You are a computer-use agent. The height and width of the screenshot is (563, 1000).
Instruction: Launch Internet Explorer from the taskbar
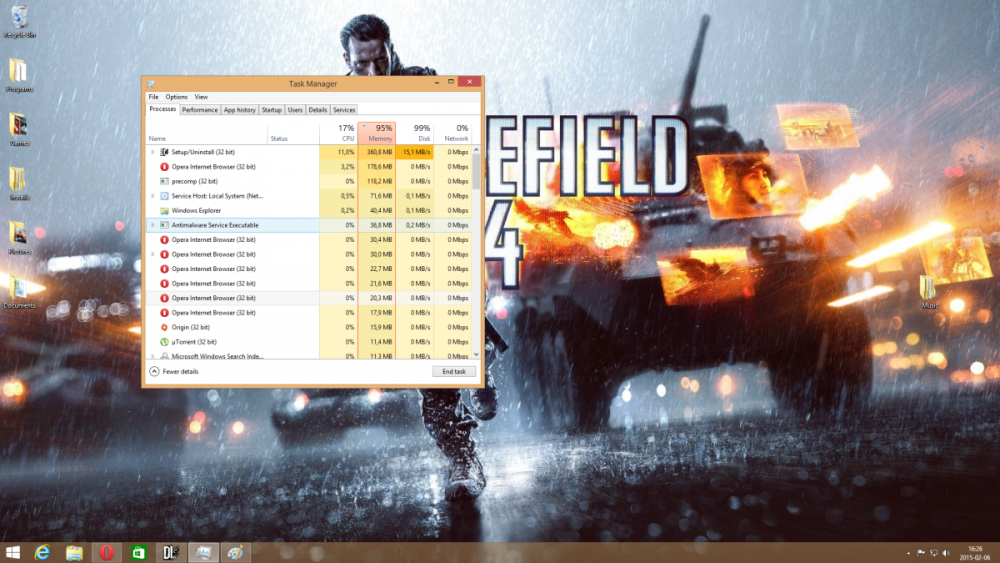click(42, 552)
